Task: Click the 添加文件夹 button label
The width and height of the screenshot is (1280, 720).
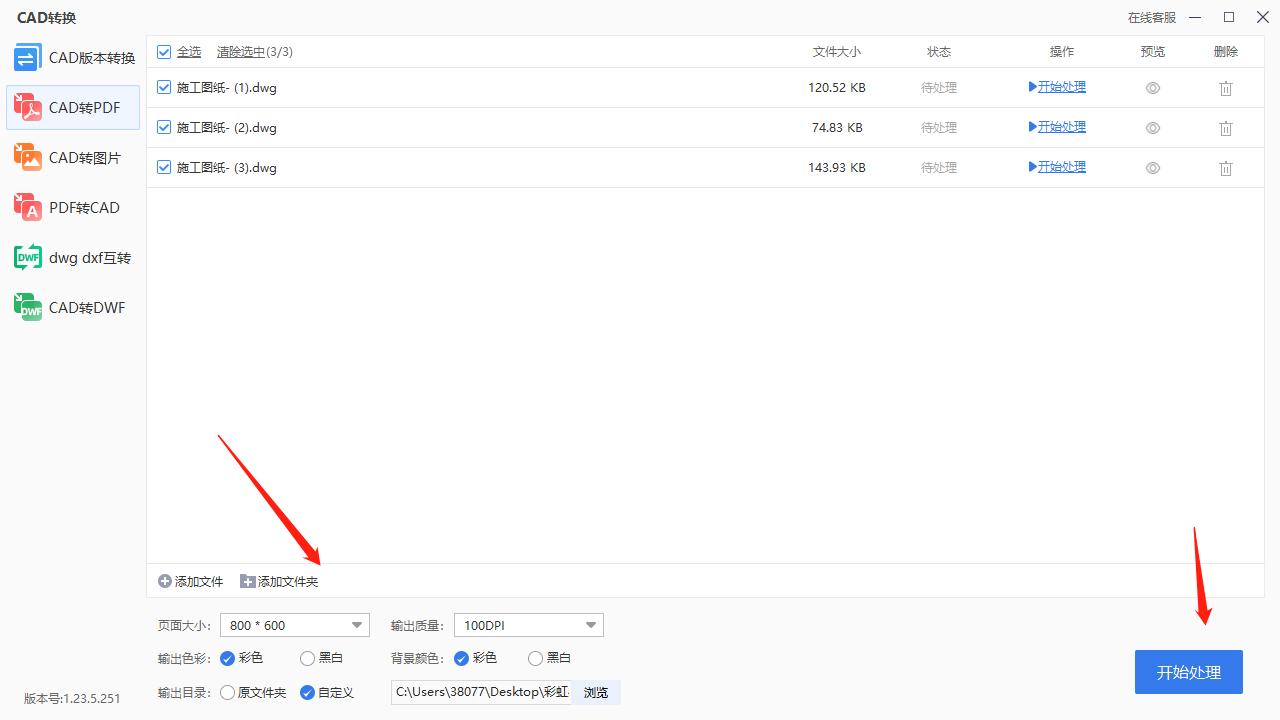Action: [288, 582]
